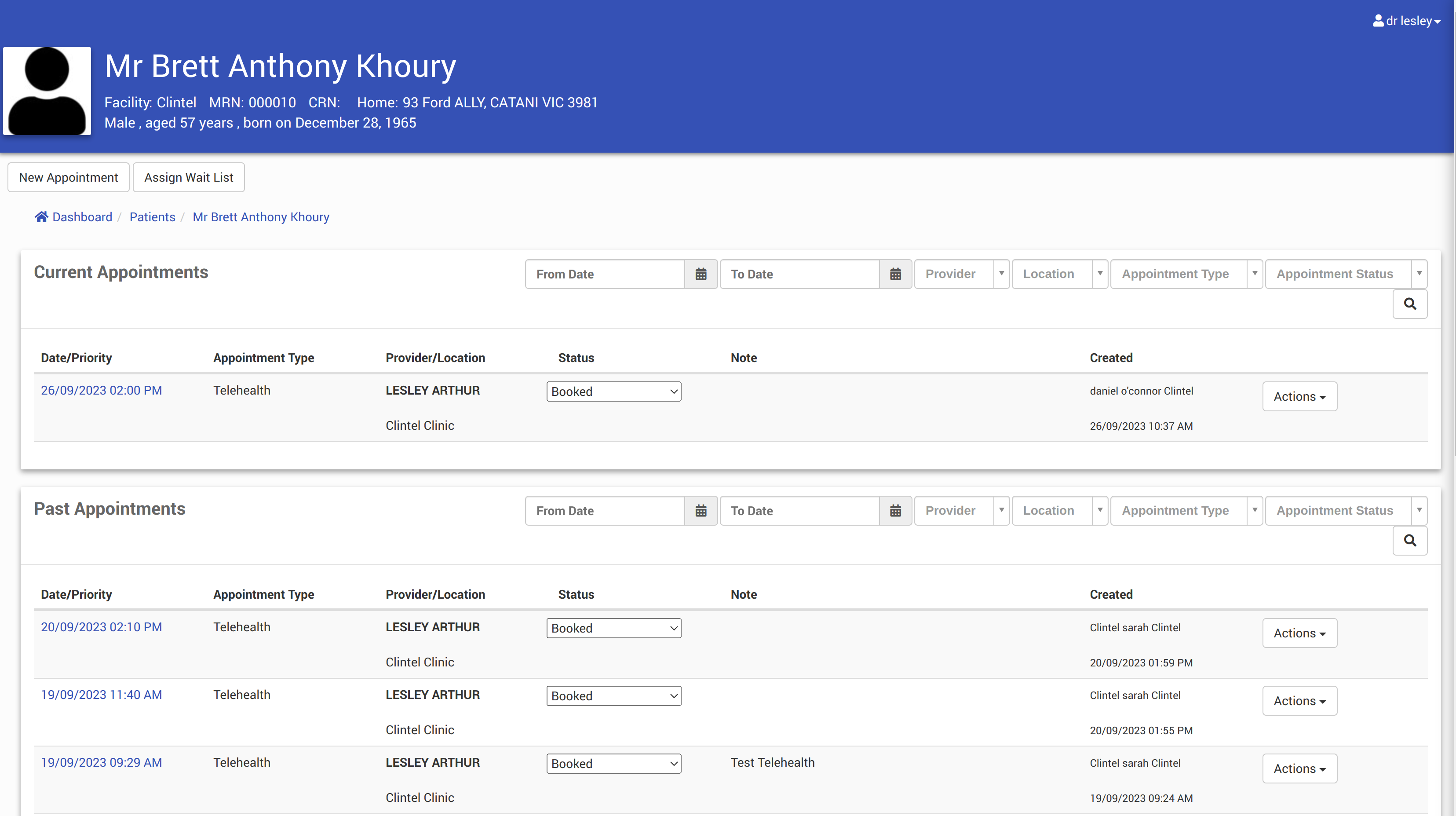
Task: Go to Patients breadcrumb link
Action: (x=152, y=217)
